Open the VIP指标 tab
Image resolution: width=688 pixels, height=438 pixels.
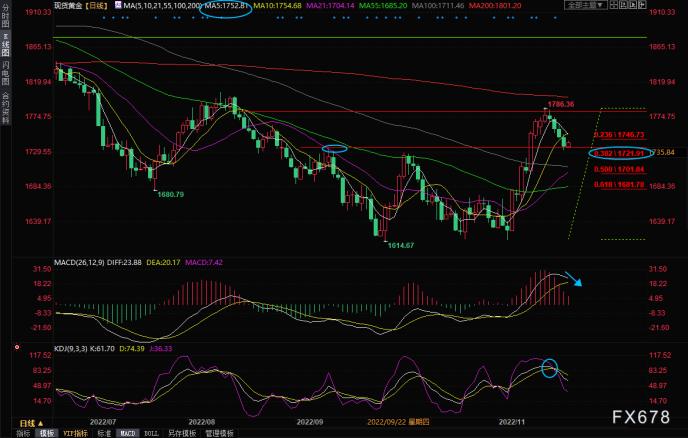(x=75, y=433)
